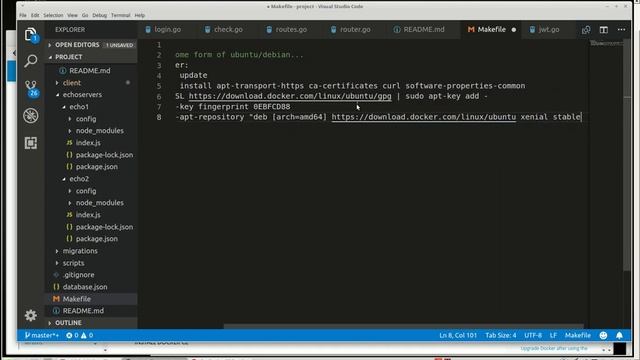Open the Search view in activity bar
Screen dimensions: 640x360
click(31, 61)
